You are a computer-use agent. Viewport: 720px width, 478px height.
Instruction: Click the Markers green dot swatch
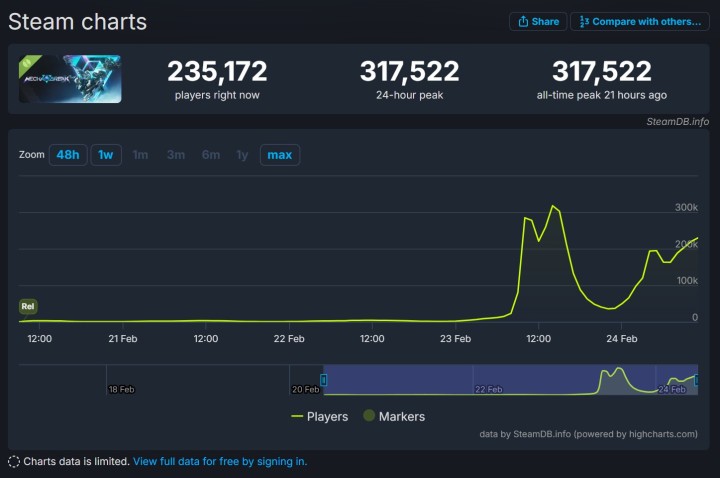coord(369,416)
